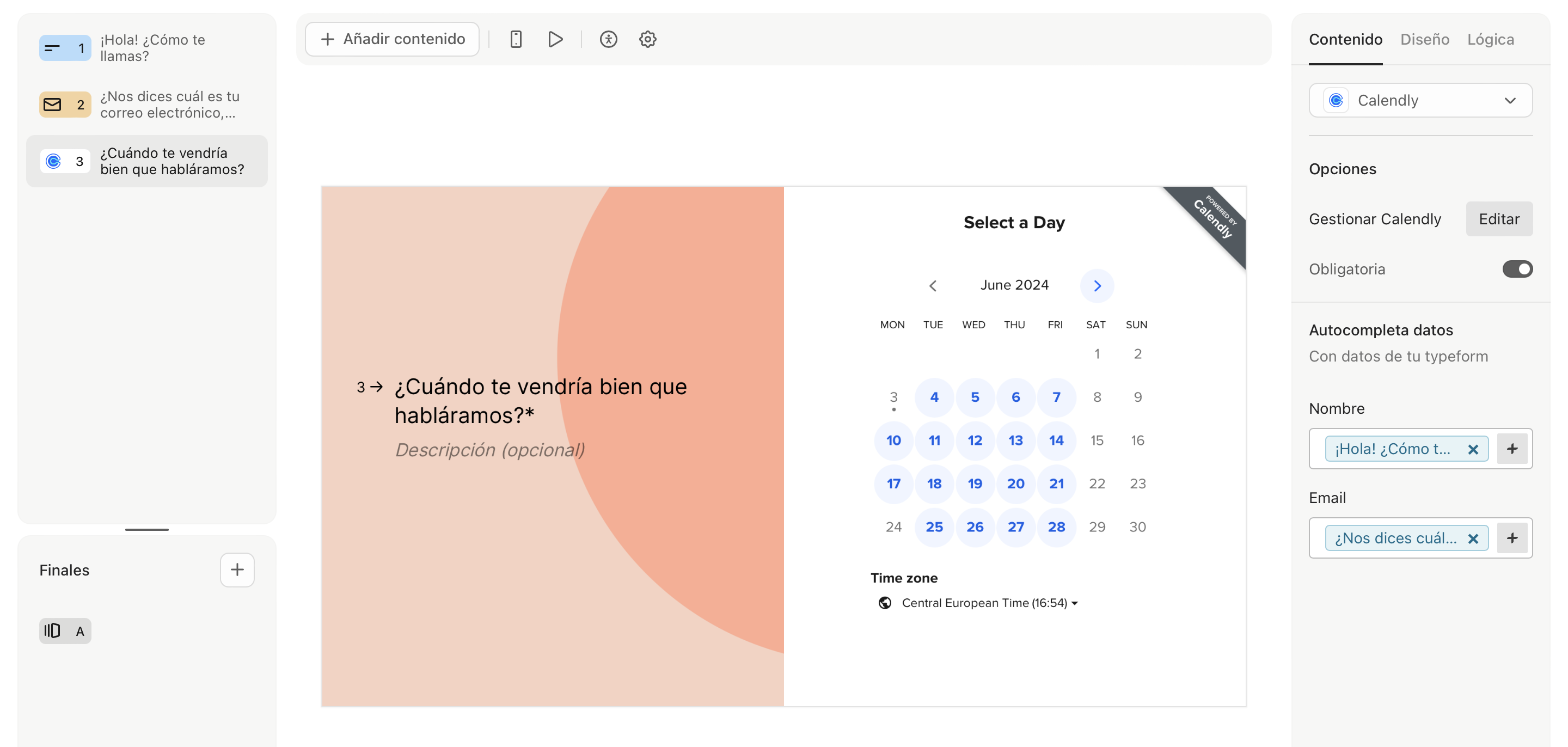This screenshot has width=1568, height=747.
Task: Select June 26 in calendar
Action: (975, 526)
